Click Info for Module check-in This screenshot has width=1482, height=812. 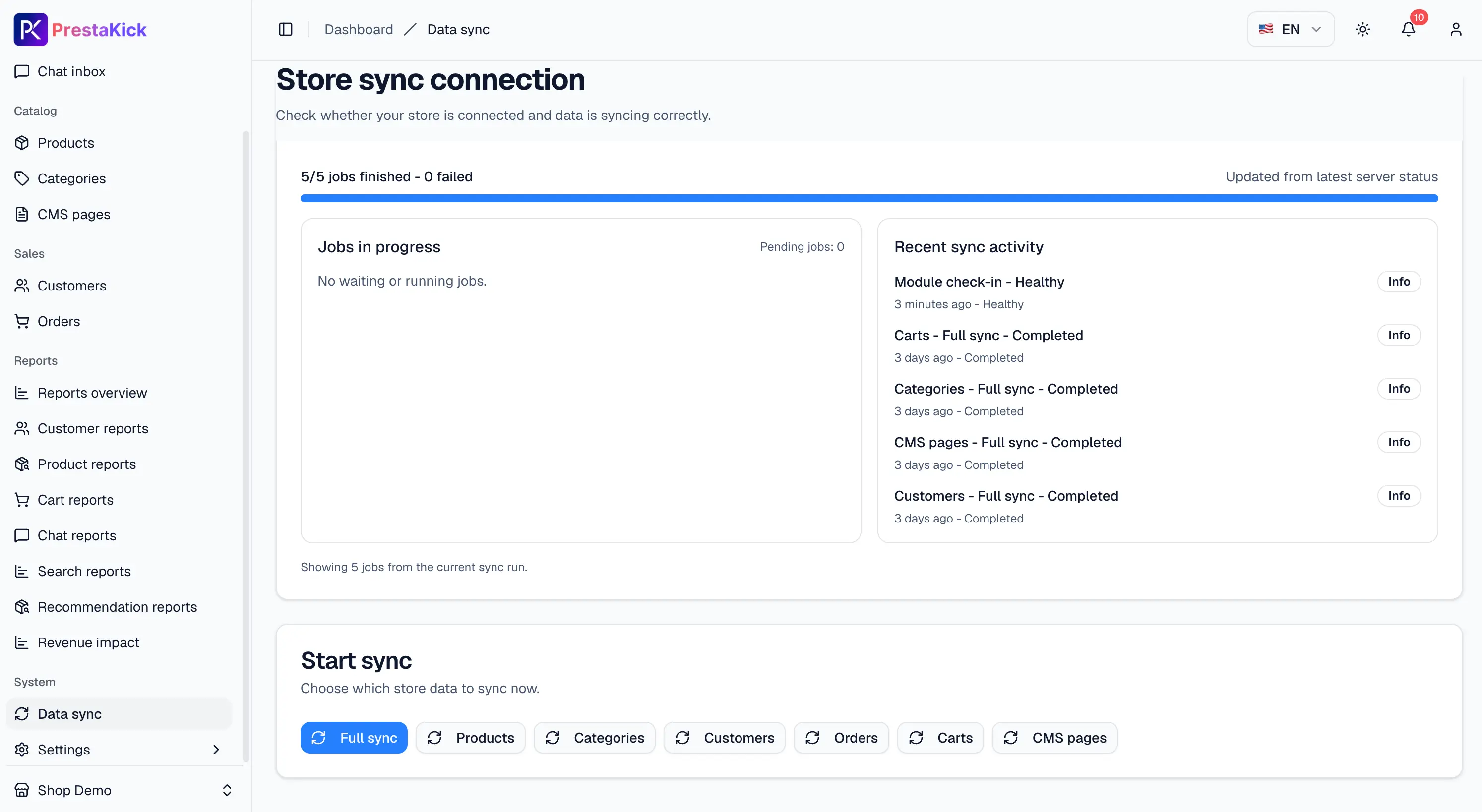click(x=1399, y=281)
